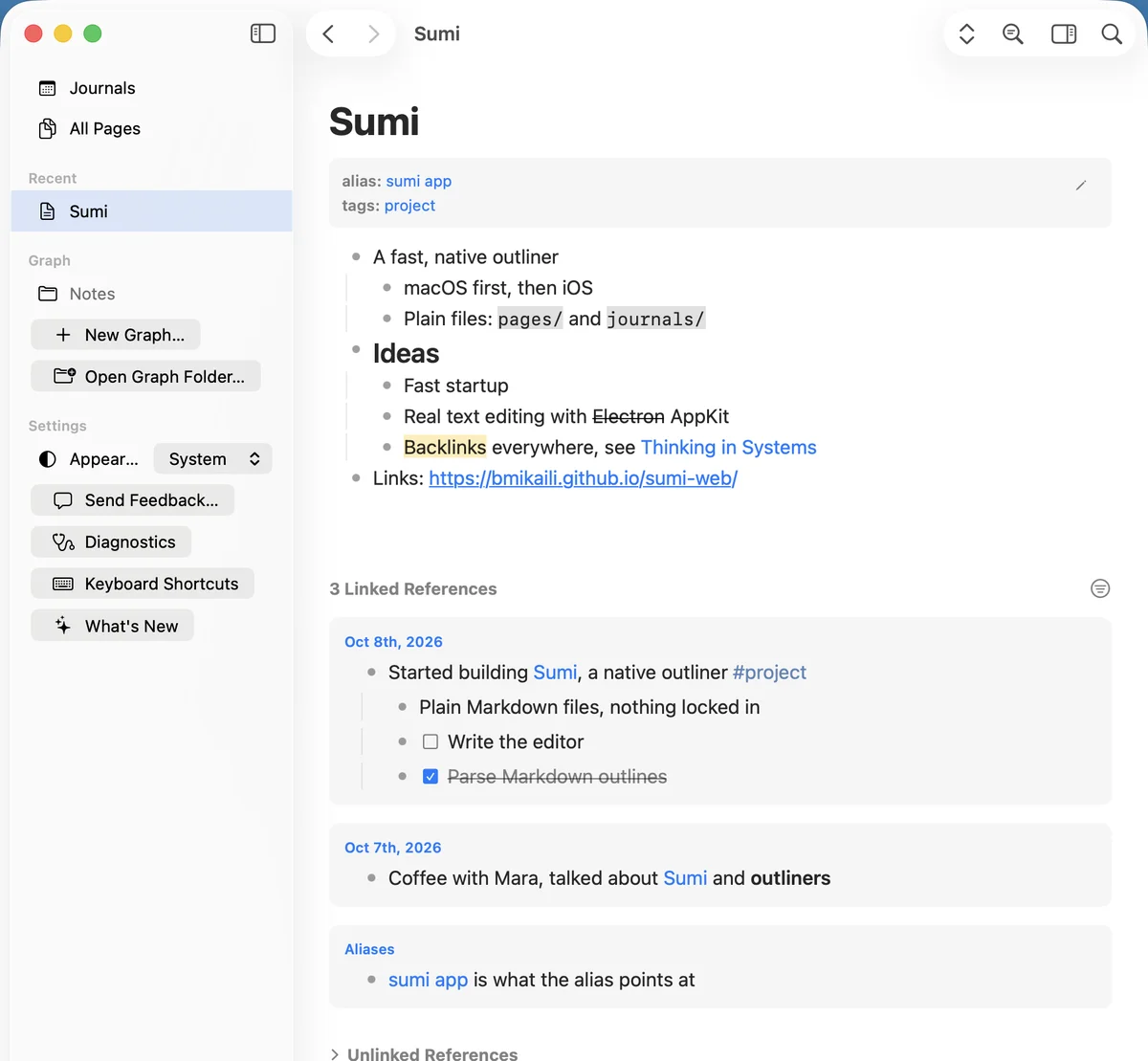Click bullet of the Ideas block
This screenshot has width=1148, height=1061.
pyautogui.click(x=356, y=349)
